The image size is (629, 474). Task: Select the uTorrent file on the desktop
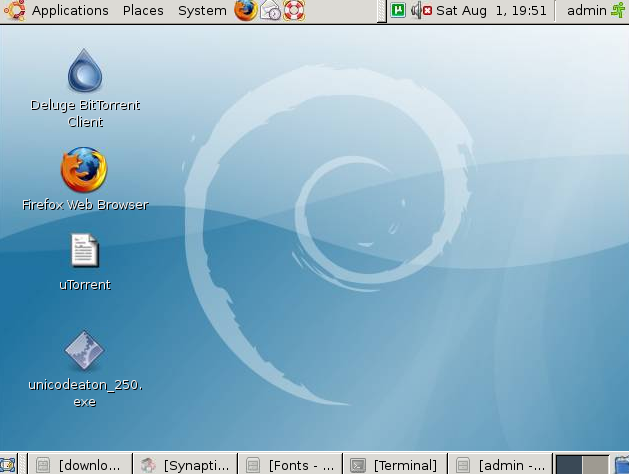(x=84, y=251)
